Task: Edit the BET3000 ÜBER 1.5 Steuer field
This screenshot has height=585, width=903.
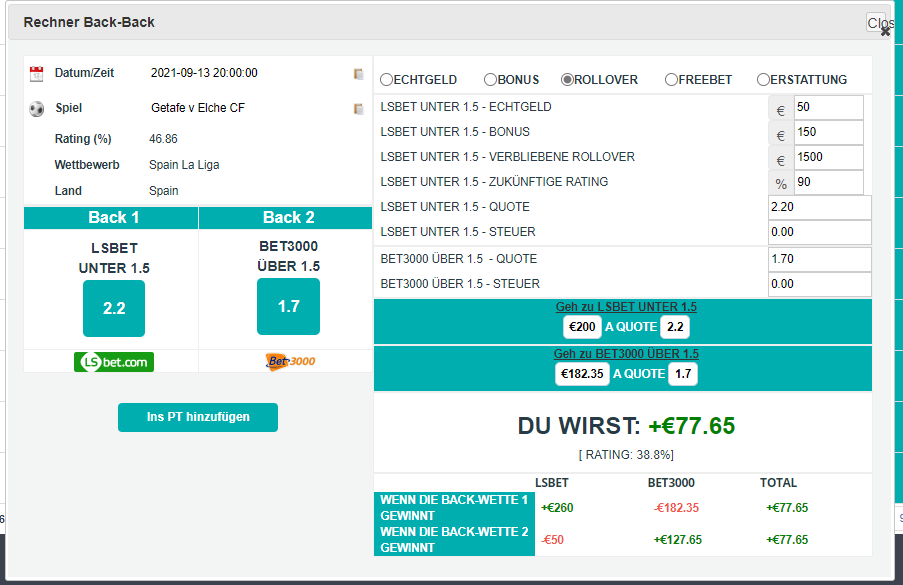Action: pos(819,284)
